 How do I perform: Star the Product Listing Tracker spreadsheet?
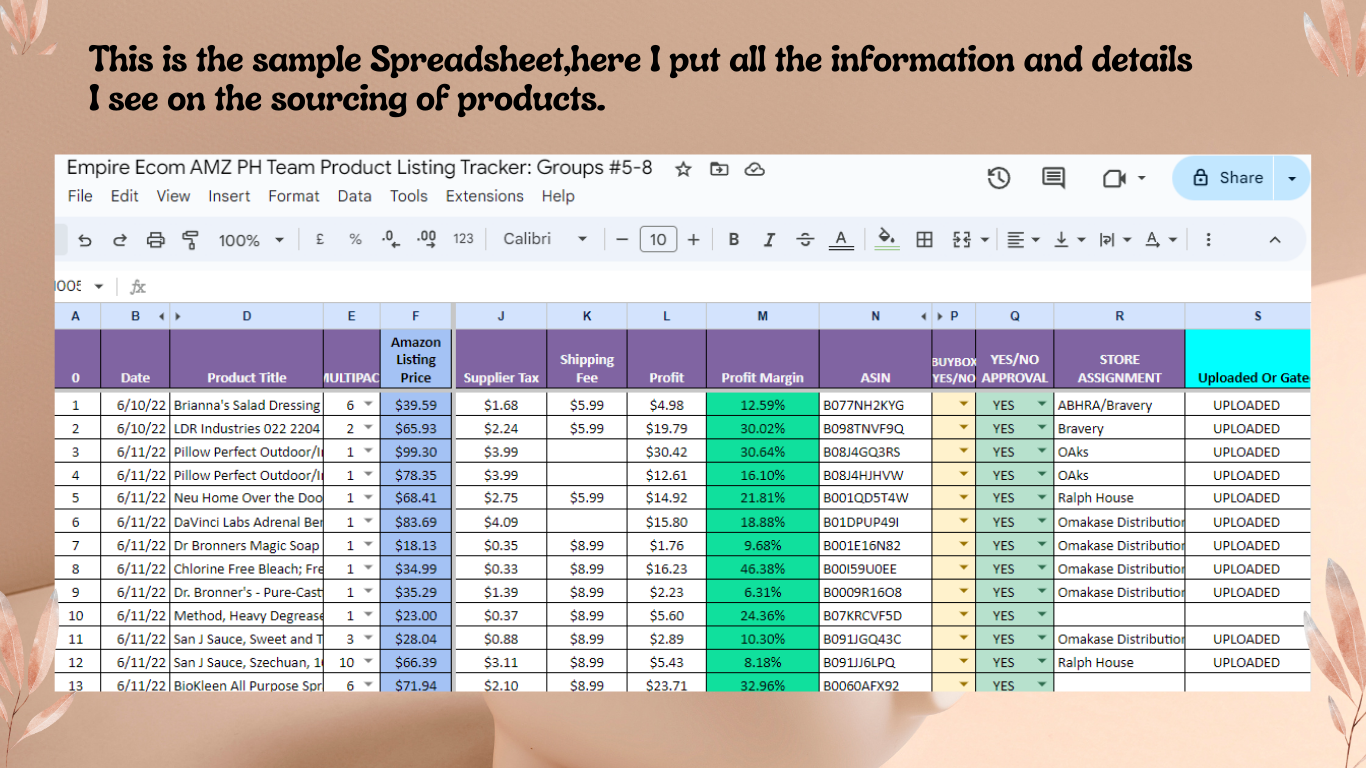coord(684,169)
